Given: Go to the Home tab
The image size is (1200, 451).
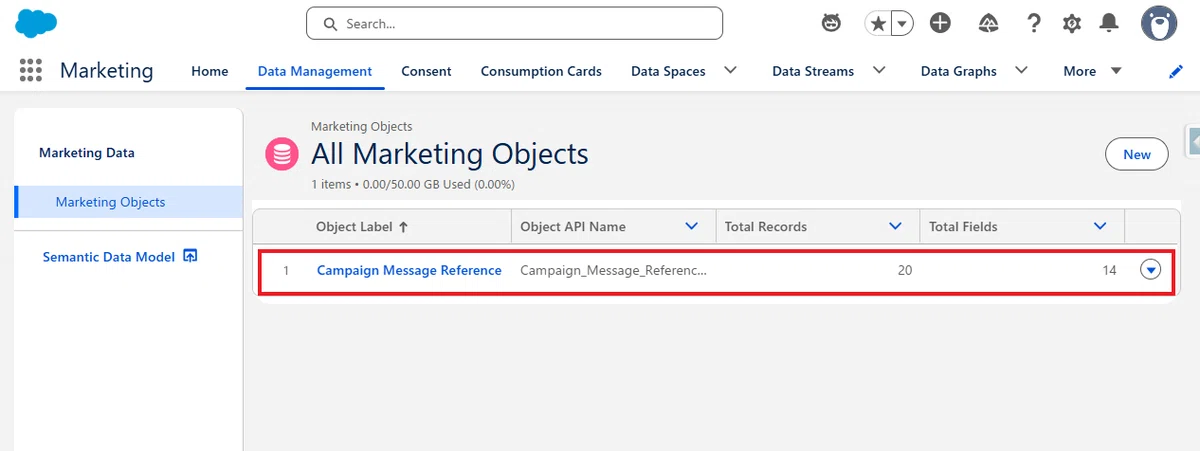Looking at the screenshot, I should 210,71.
